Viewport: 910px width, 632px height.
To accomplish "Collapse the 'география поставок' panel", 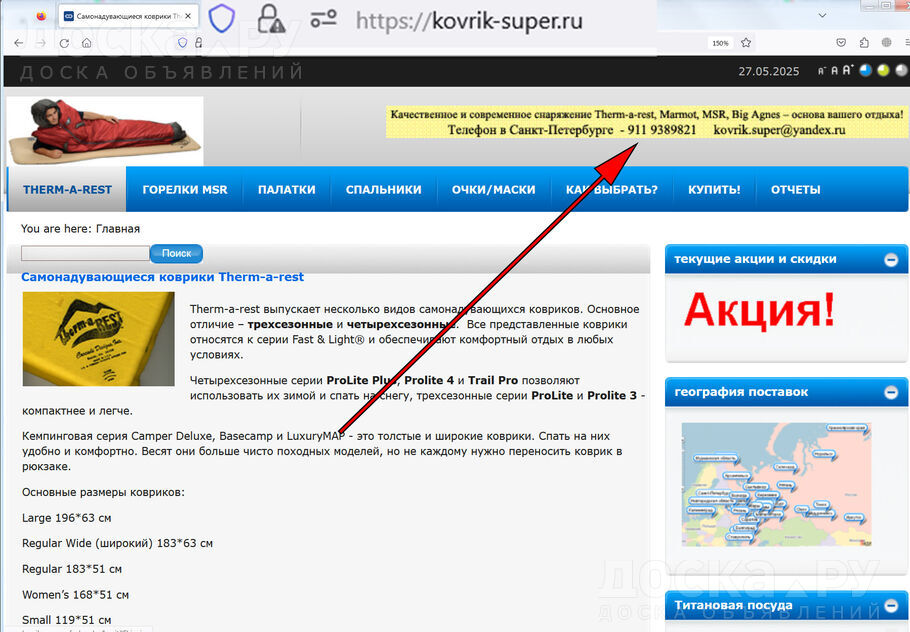I will point(890,393).
